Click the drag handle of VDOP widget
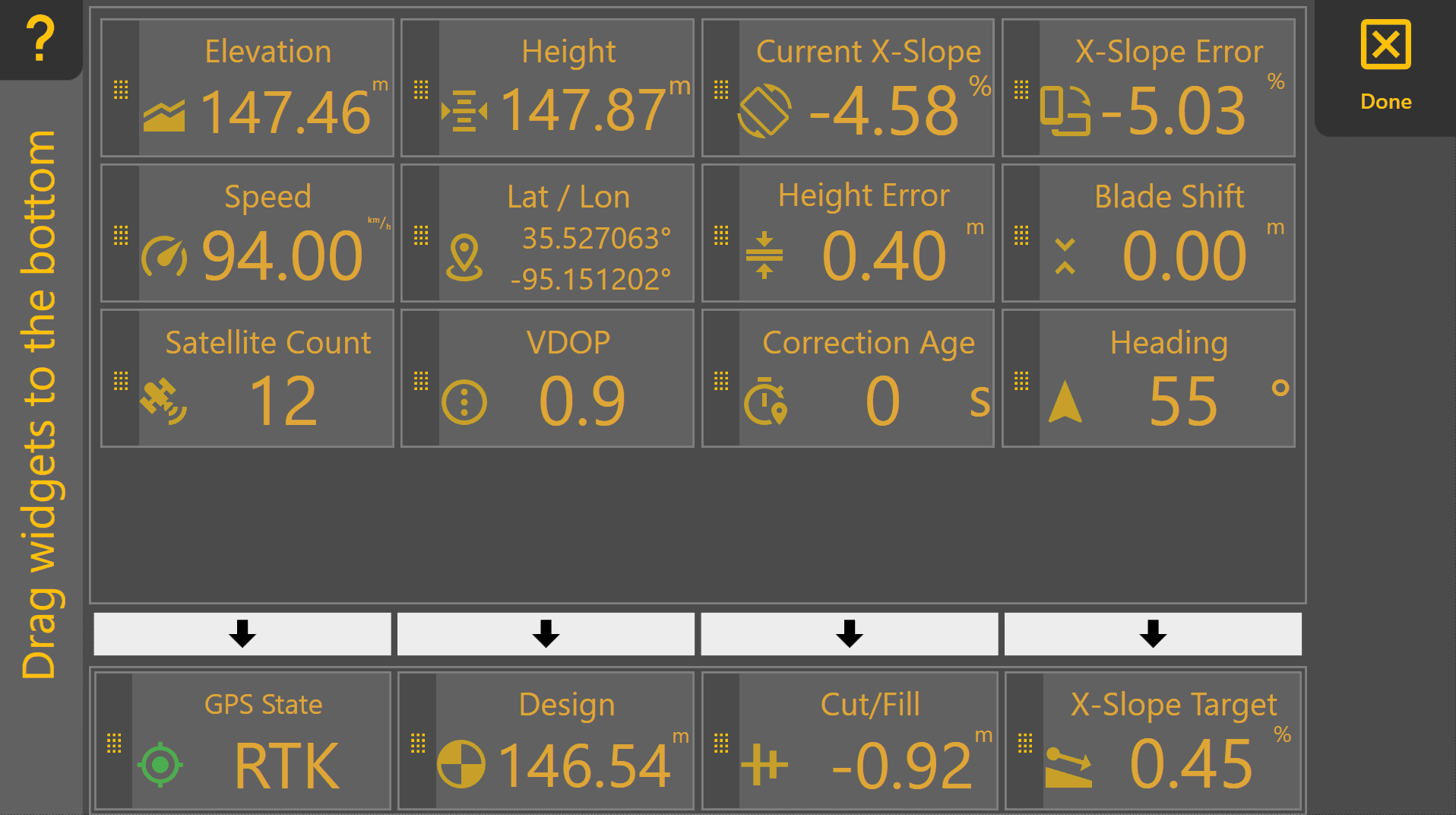The width and height of the screenshot is (1456, 815). [x=421, y=380]
